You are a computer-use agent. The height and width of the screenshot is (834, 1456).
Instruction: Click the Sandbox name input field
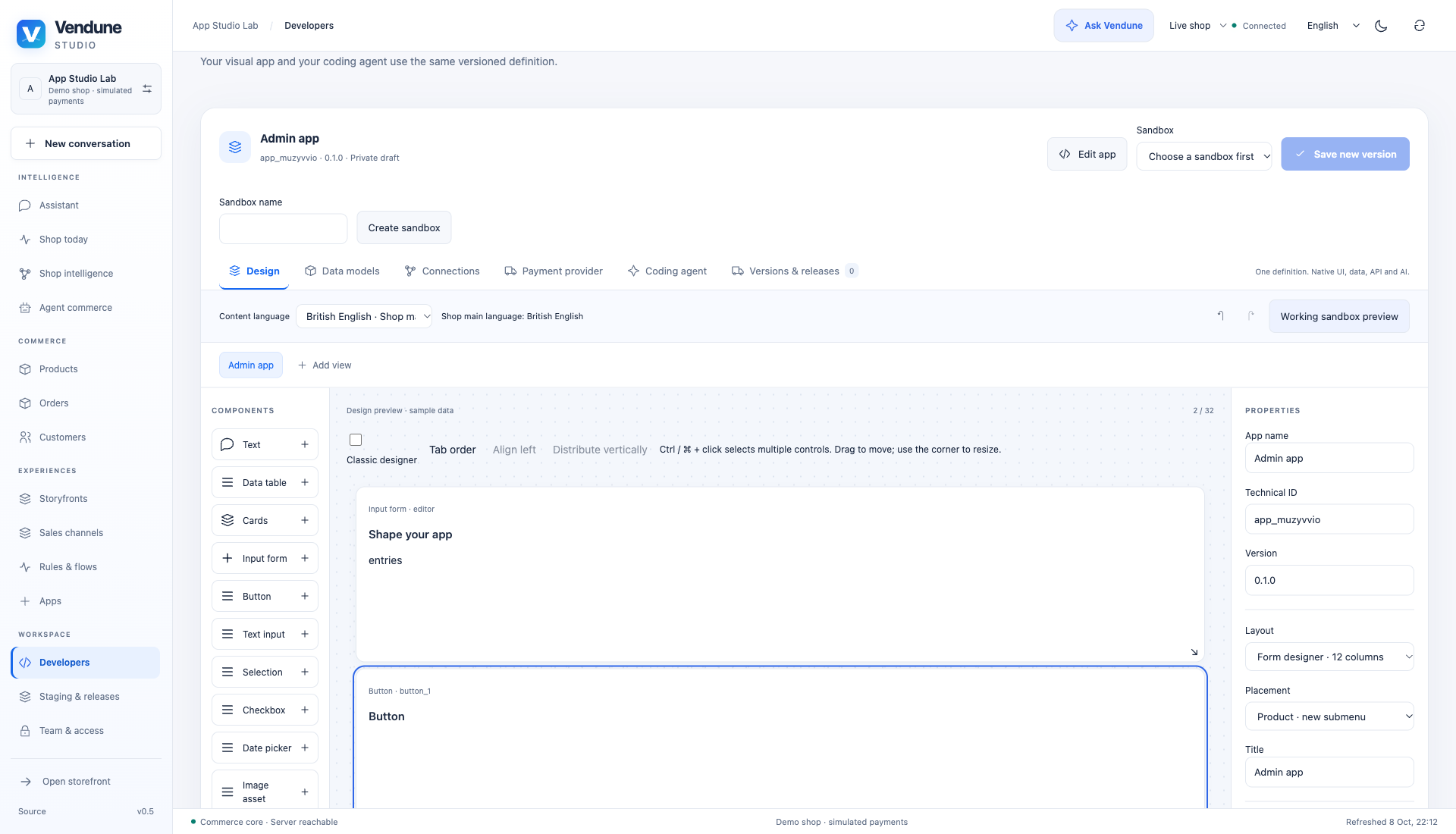click(x=283, y=229)
